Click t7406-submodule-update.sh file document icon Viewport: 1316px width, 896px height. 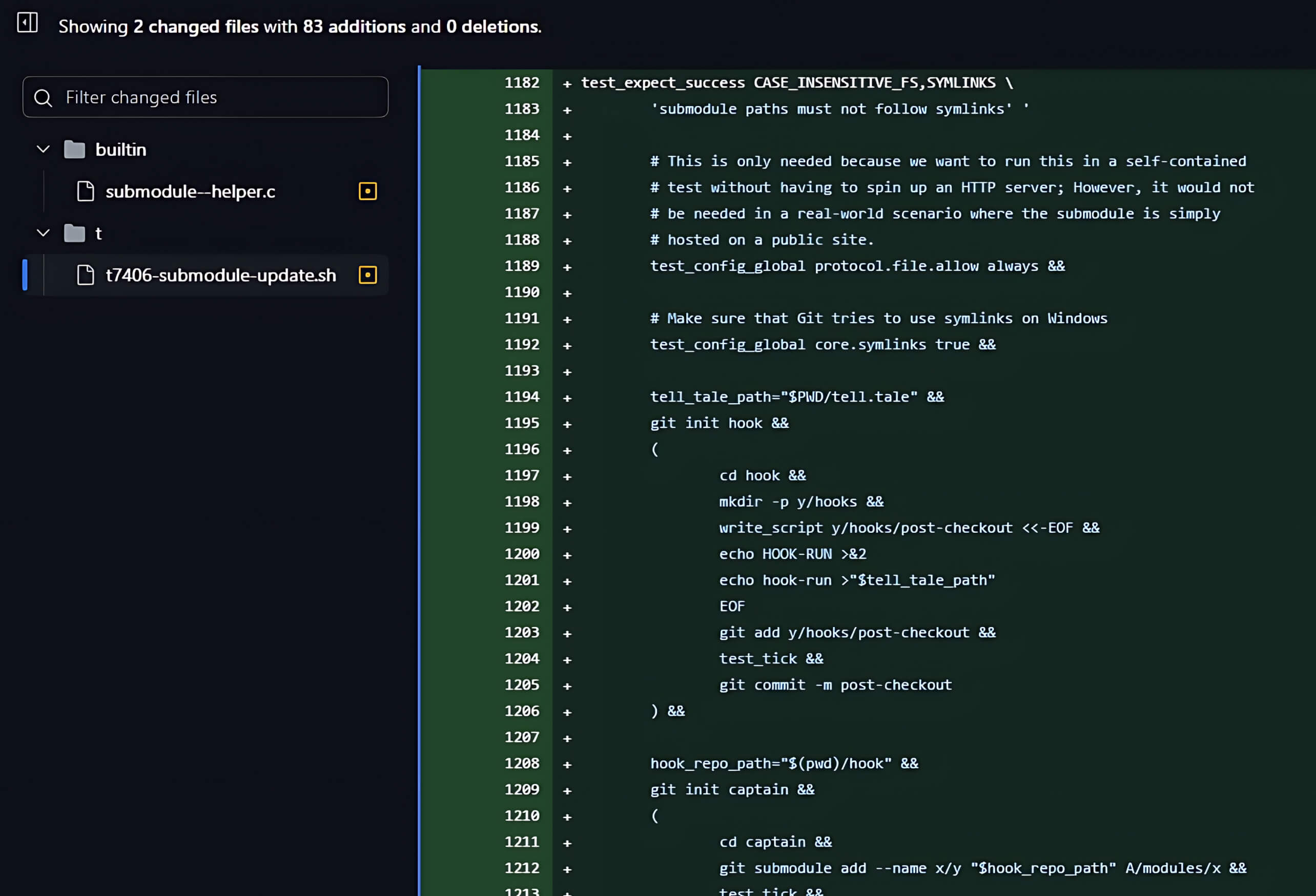pos(86,276)
